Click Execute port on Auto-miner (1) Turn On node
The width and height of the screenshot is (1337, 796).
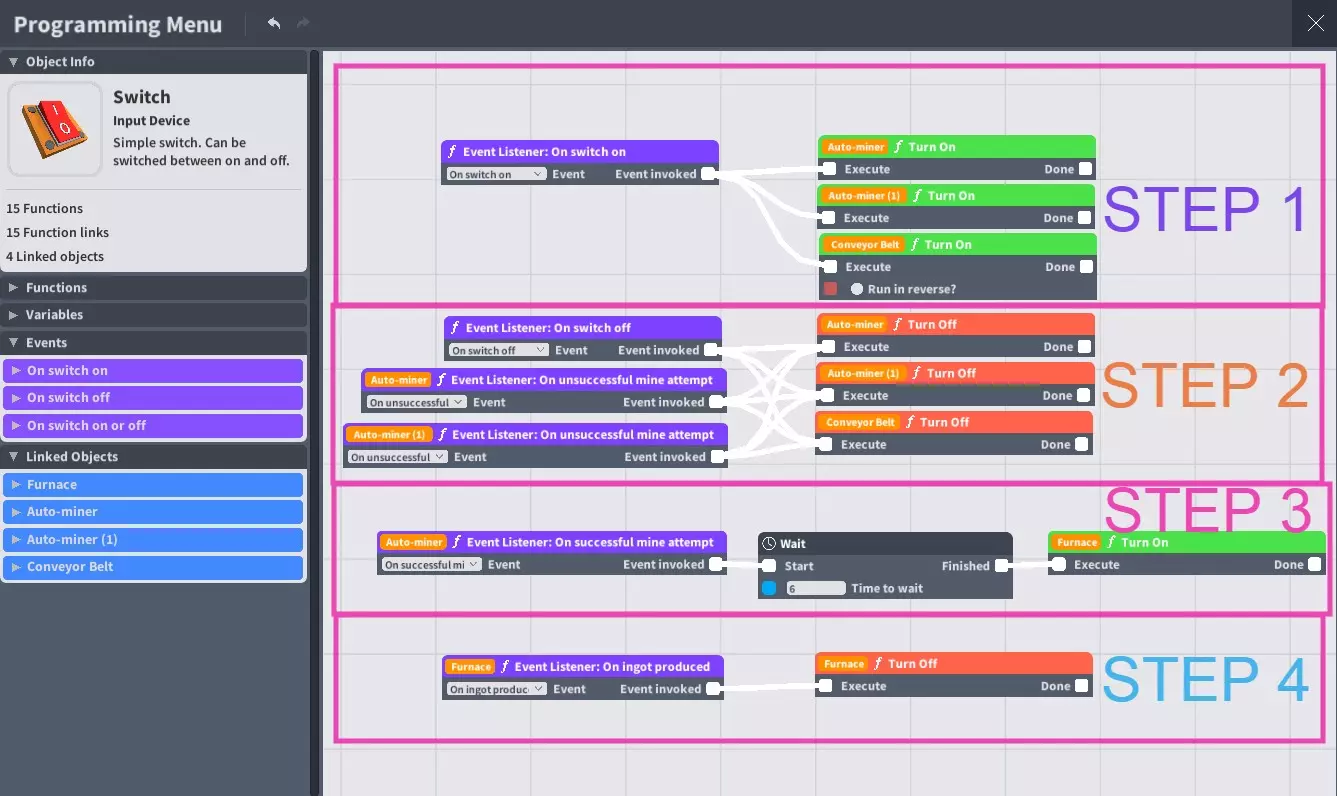click(829, 218)
